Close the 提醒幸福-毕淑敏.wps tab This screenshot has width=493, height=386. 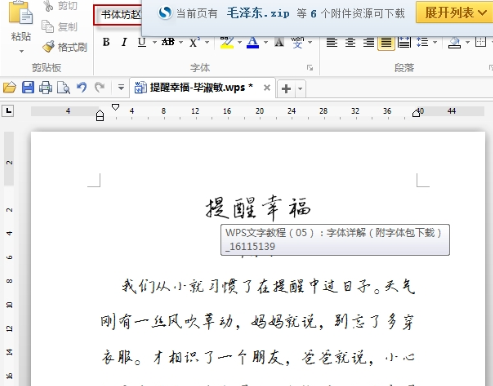pos(267,88)
